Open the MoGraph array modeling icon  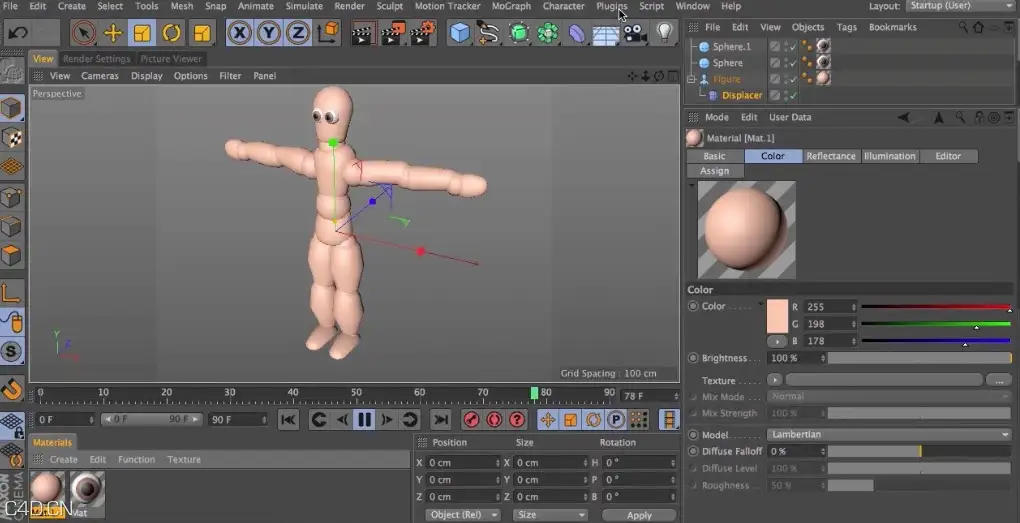pos(548,33)
